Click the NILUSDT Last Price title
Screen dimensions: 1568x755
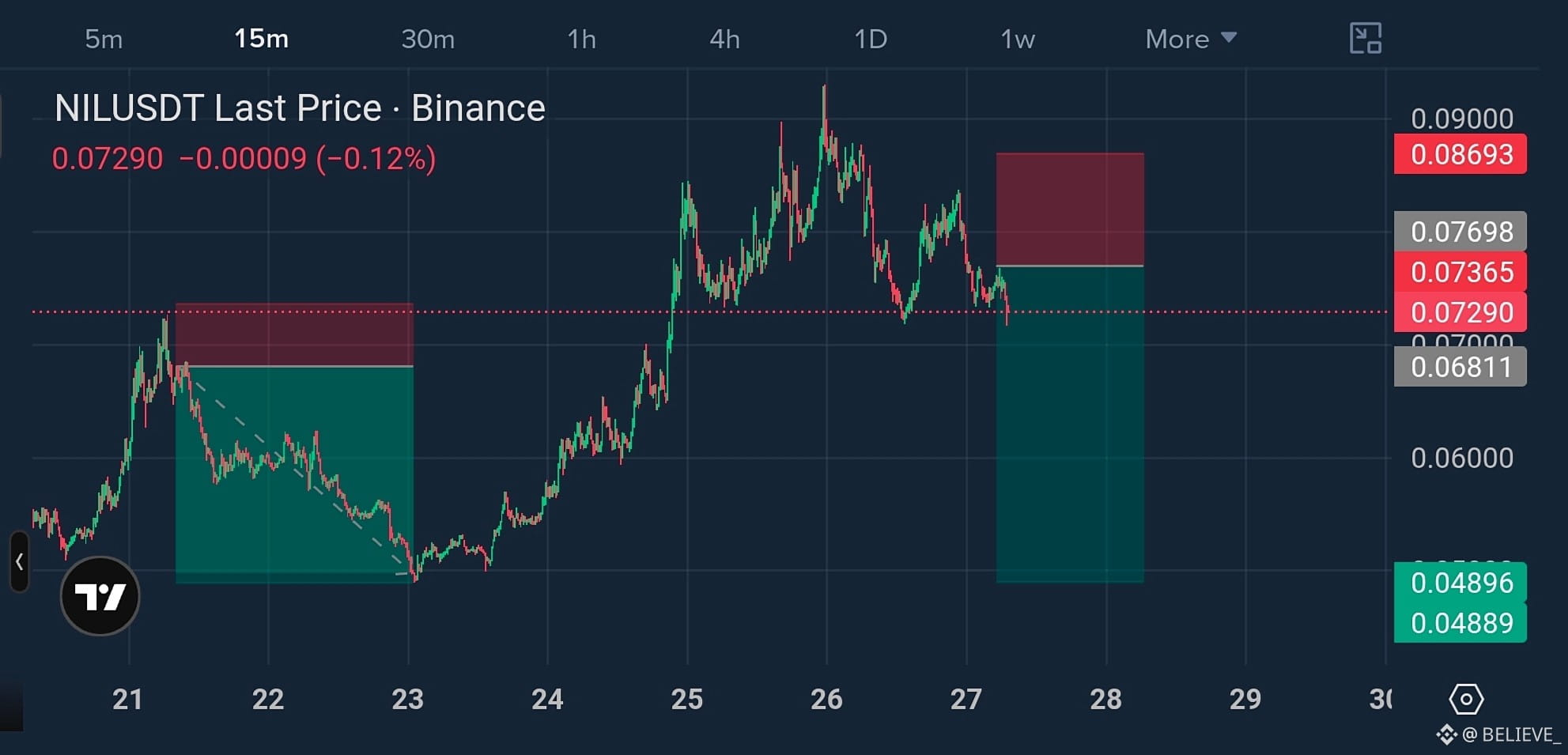coord(300,108)
